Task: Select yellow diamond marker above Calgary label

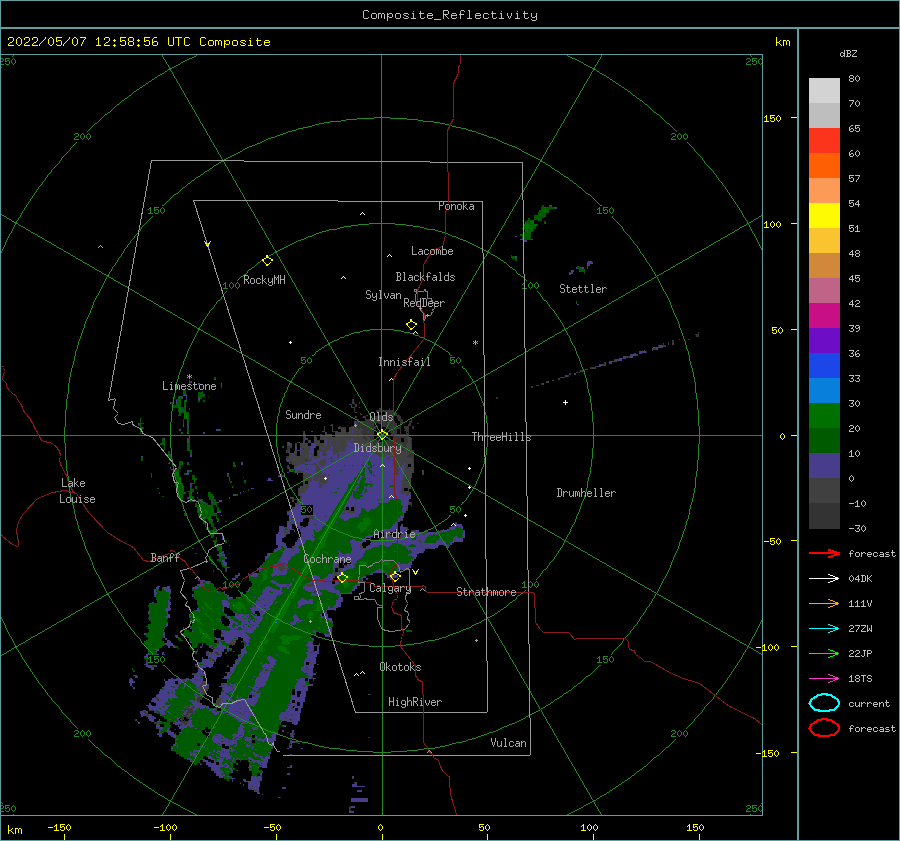Action: pos(395,576)
